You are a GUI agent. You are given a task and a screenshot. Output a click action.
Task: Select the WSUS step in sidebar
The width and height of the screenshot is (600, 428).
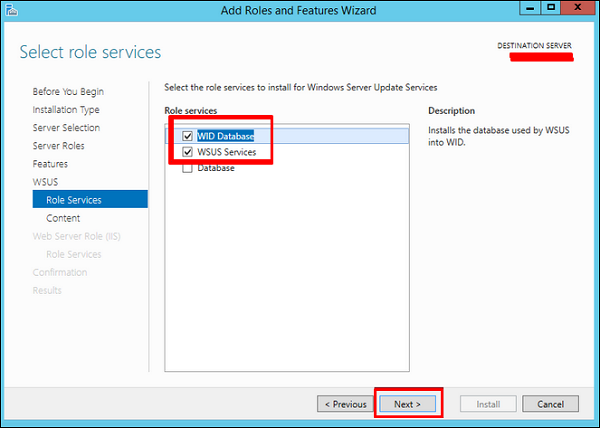[x=46, y=182]
